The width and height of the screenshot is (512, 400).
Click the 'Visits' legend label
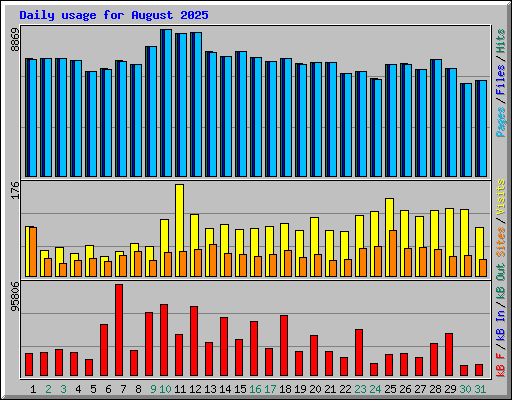pos(501,197)
